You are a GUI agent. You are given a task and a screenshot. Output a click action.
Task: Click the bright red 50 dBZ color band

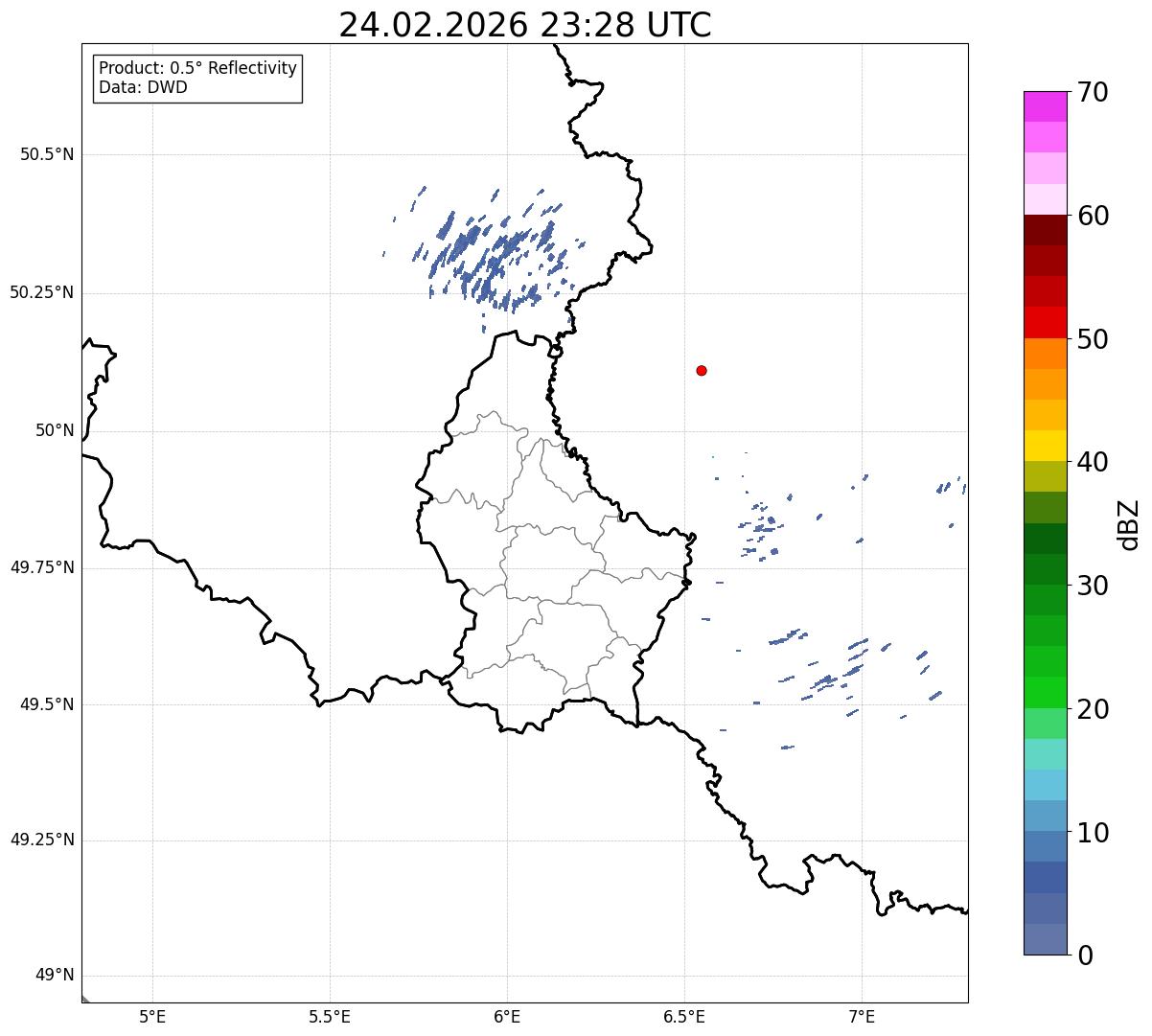1046,323
